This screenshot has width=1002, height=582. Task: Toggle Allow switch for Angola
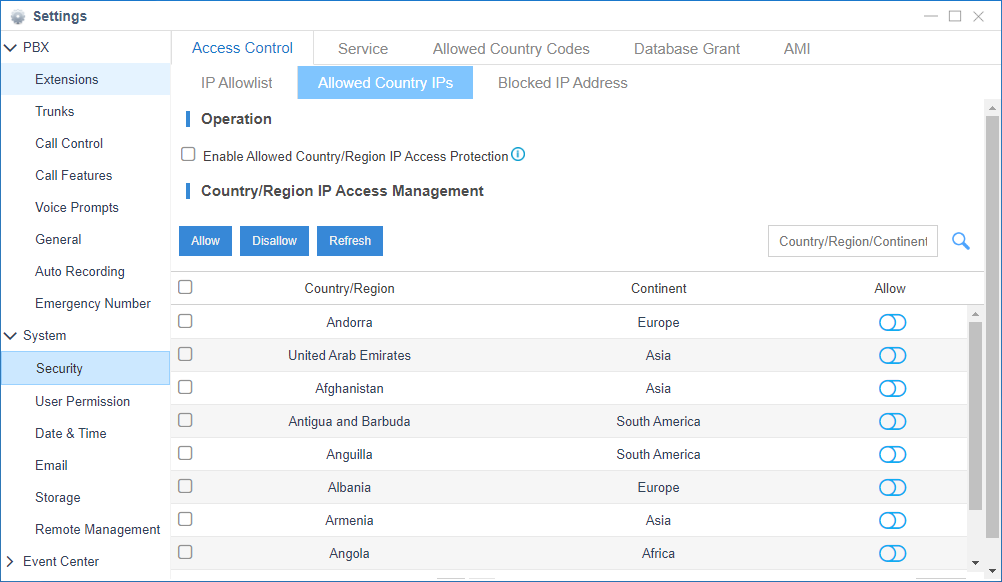[x=892, y=553]
